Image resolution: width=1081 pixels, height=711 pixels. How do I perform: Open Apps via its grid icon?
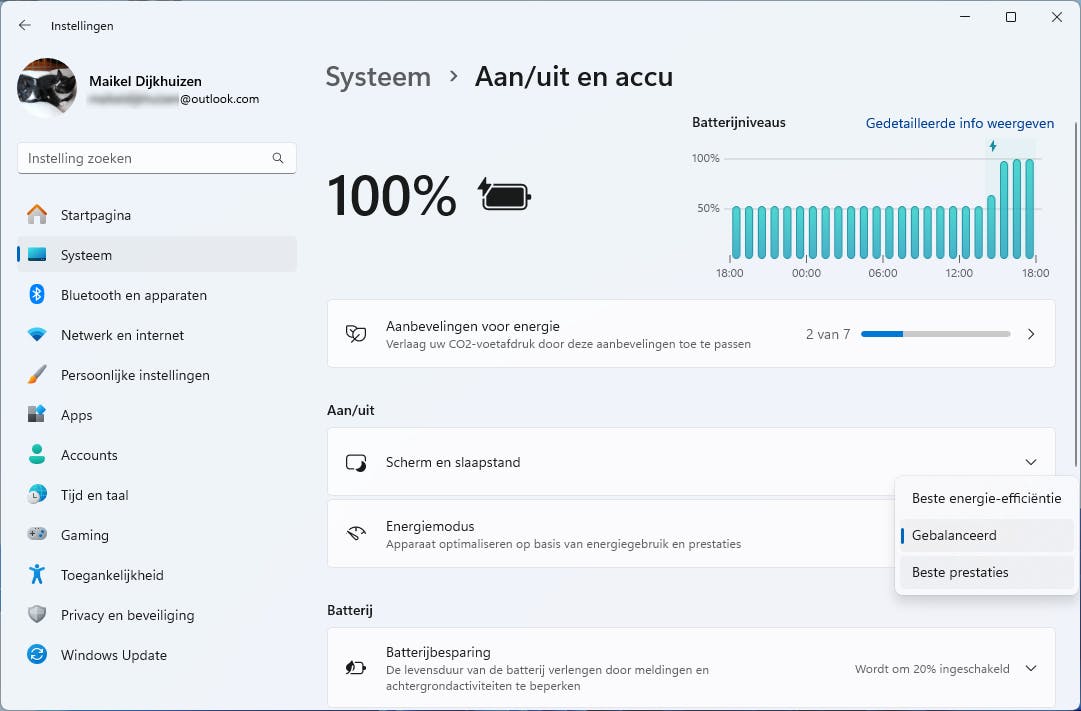click(x=36, y=415)
